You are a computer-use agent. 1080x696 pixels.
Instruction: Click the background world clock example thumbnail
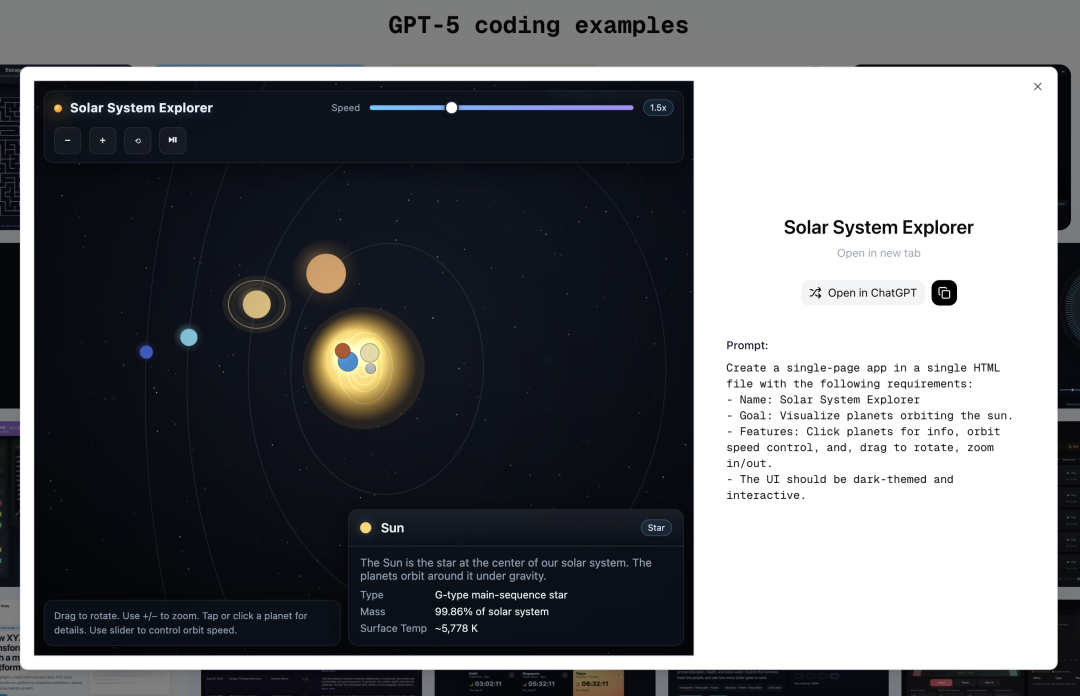coord(544,683)
